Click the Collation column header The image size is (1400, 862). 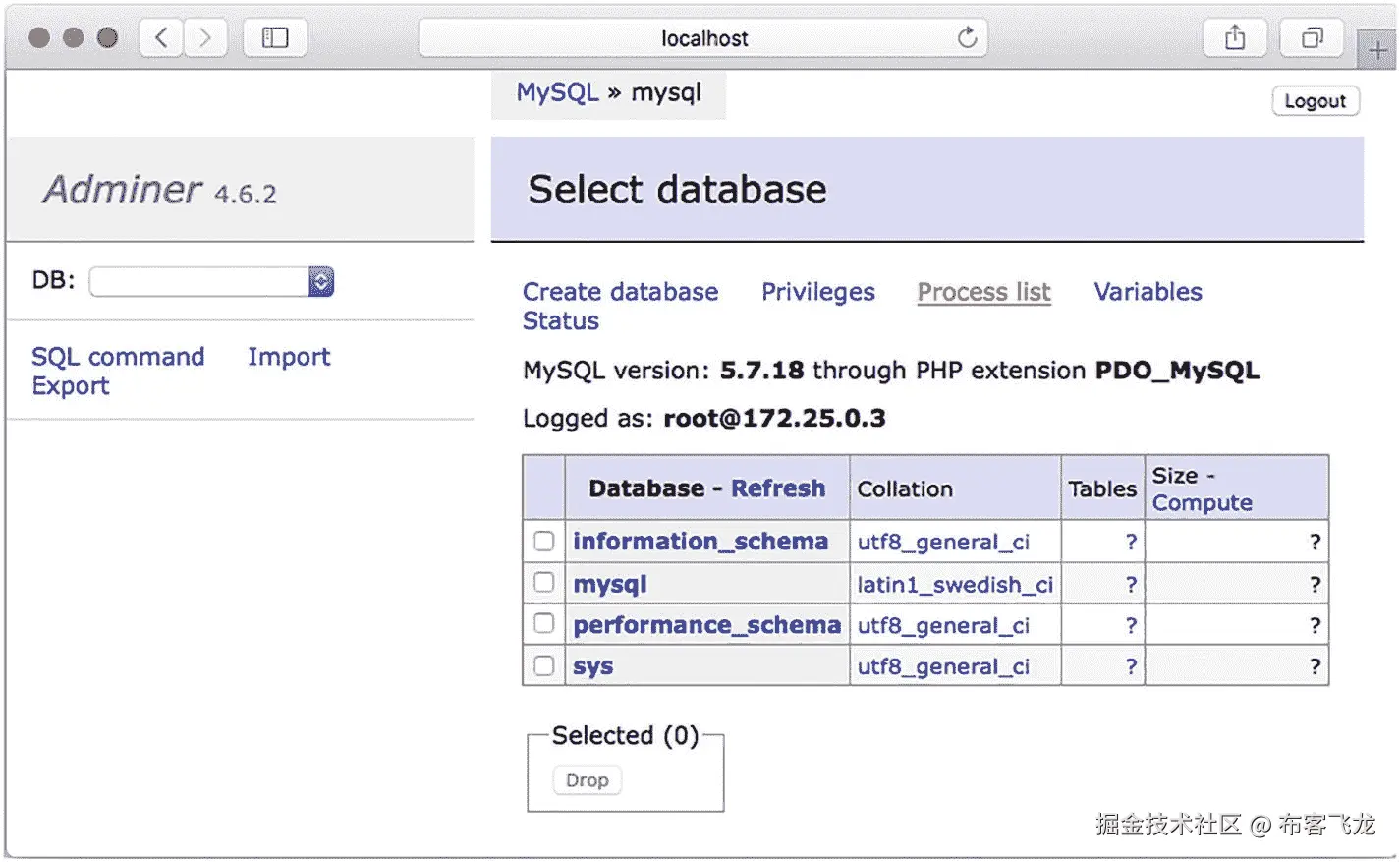click(905, 489)
